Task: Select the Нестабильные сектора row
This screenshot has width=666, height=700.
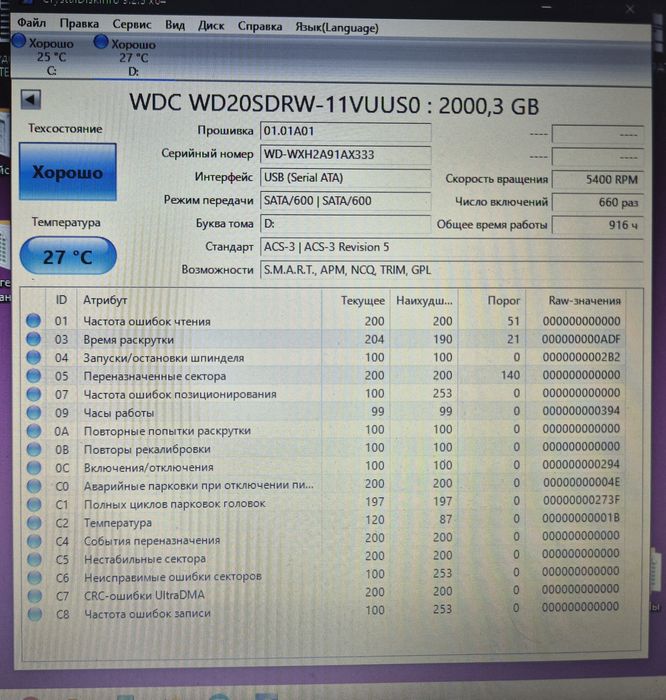Action: (x=324, y=557)
